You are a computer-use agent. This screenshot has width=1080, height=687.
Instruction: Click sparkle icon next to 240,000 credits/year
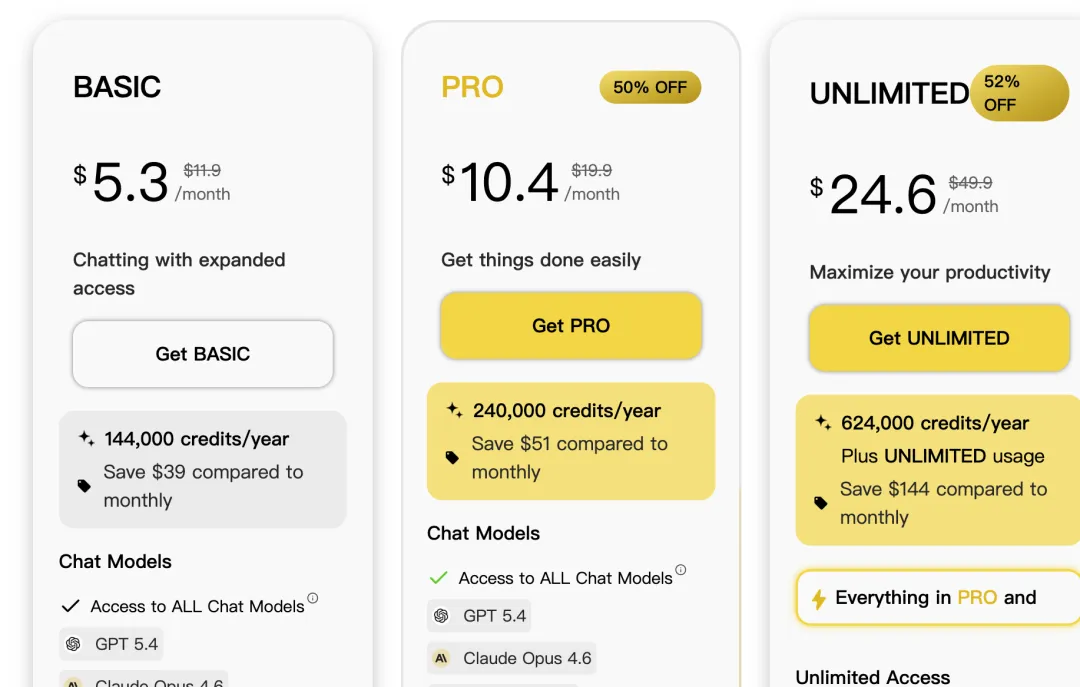pyautogui.click(x=454, y=410)
